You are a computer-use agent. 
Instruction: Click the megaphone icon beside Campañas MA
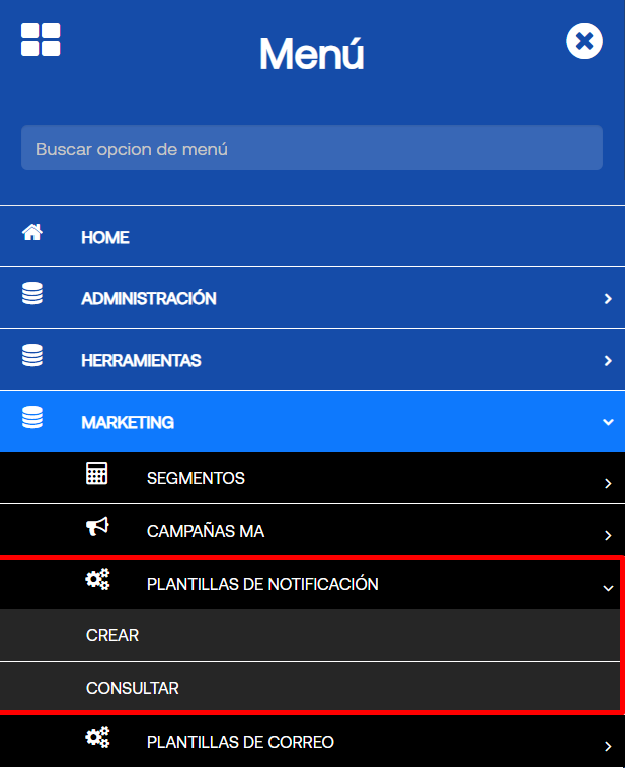[97, 527]
